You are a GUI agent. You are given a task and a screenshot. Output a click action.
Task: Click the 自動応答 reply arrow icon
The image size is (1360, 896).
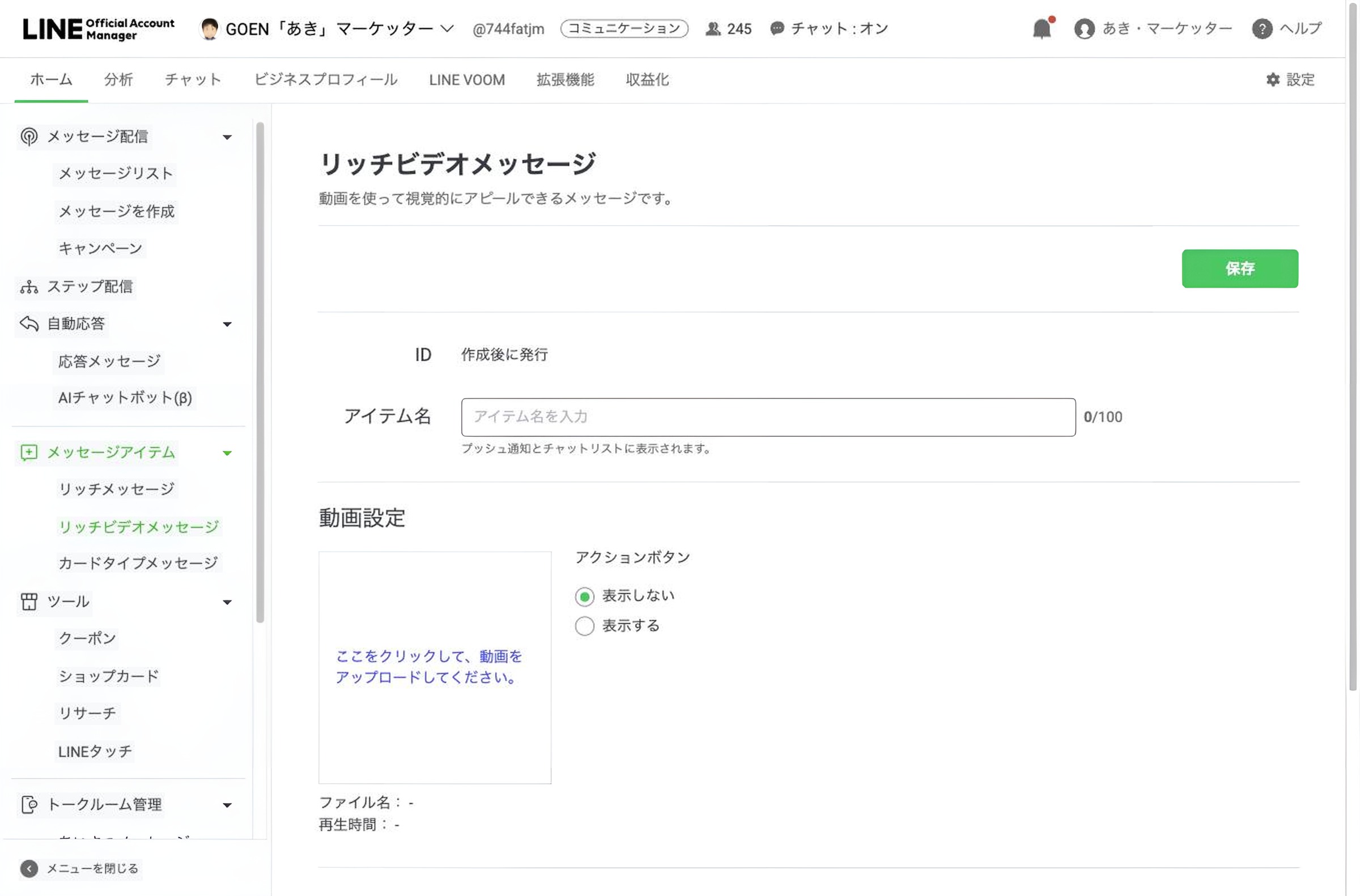click(x=29, y=324)
